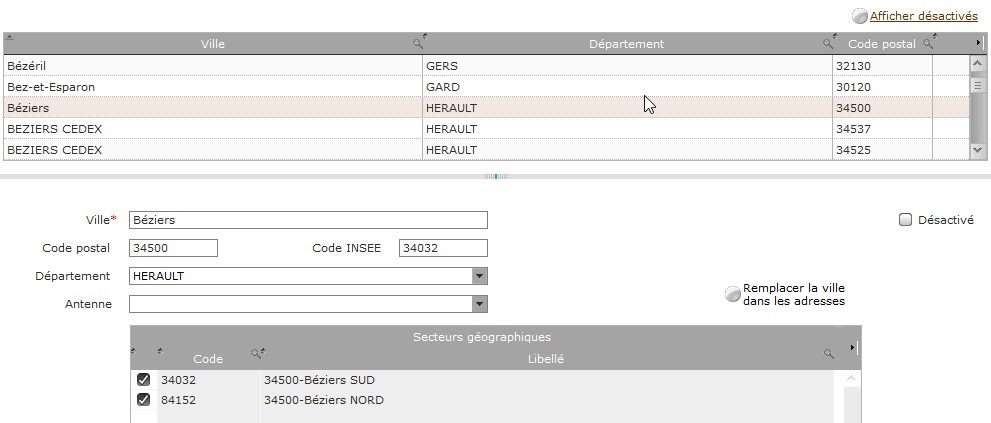Toggle the Désactivé checkbox
Image resolution: width=991 pixels, height=423 pixels.
(906, 220)
